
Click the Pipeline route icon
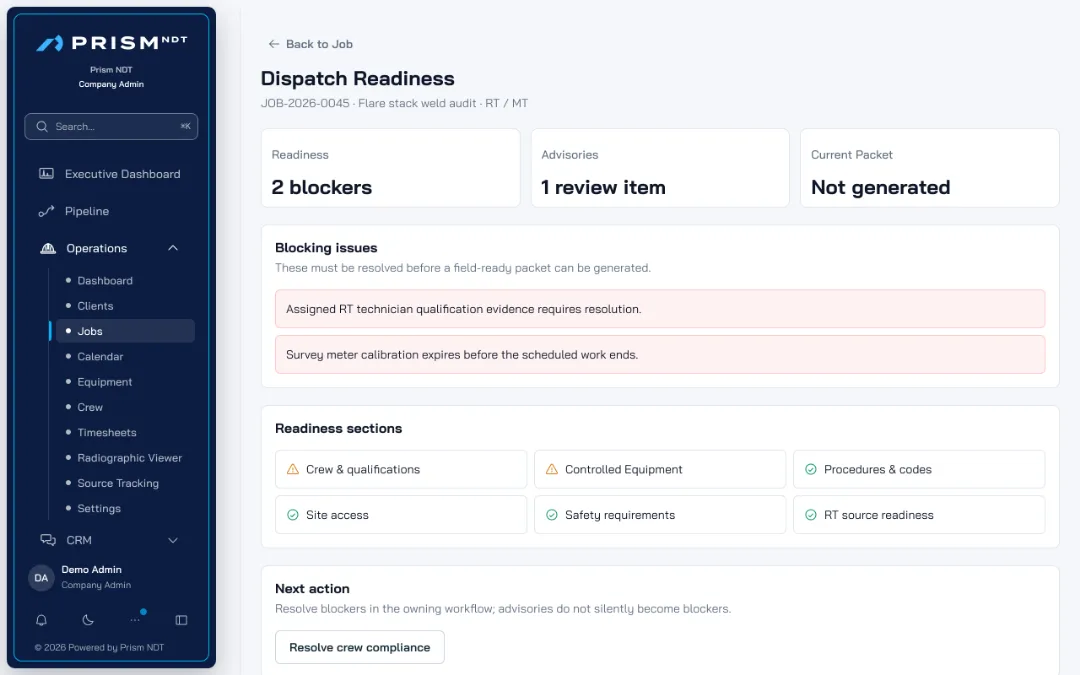pyautogui.click(x=46, y=211)
